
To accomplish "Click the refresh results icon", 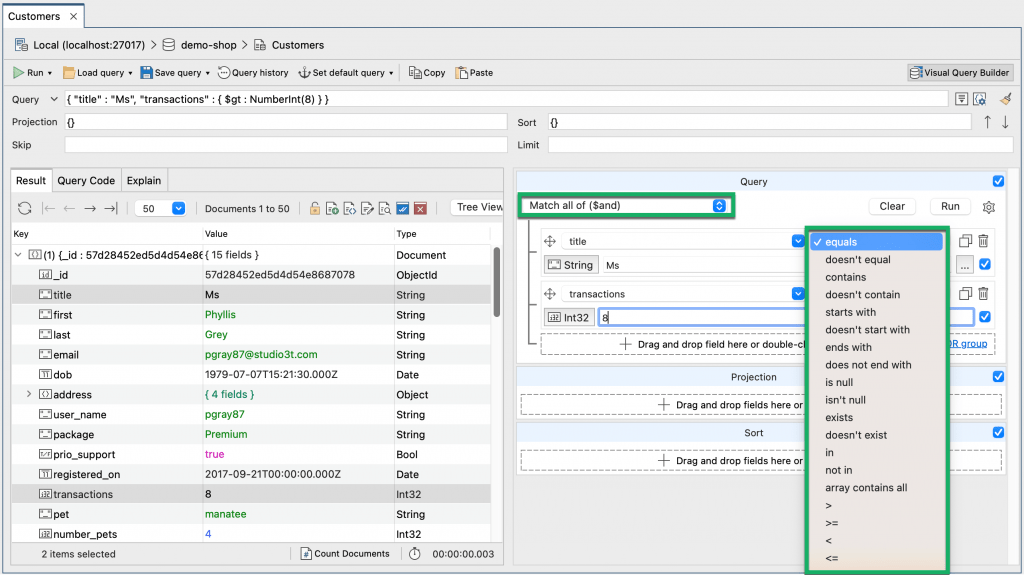I will point(25,209).
